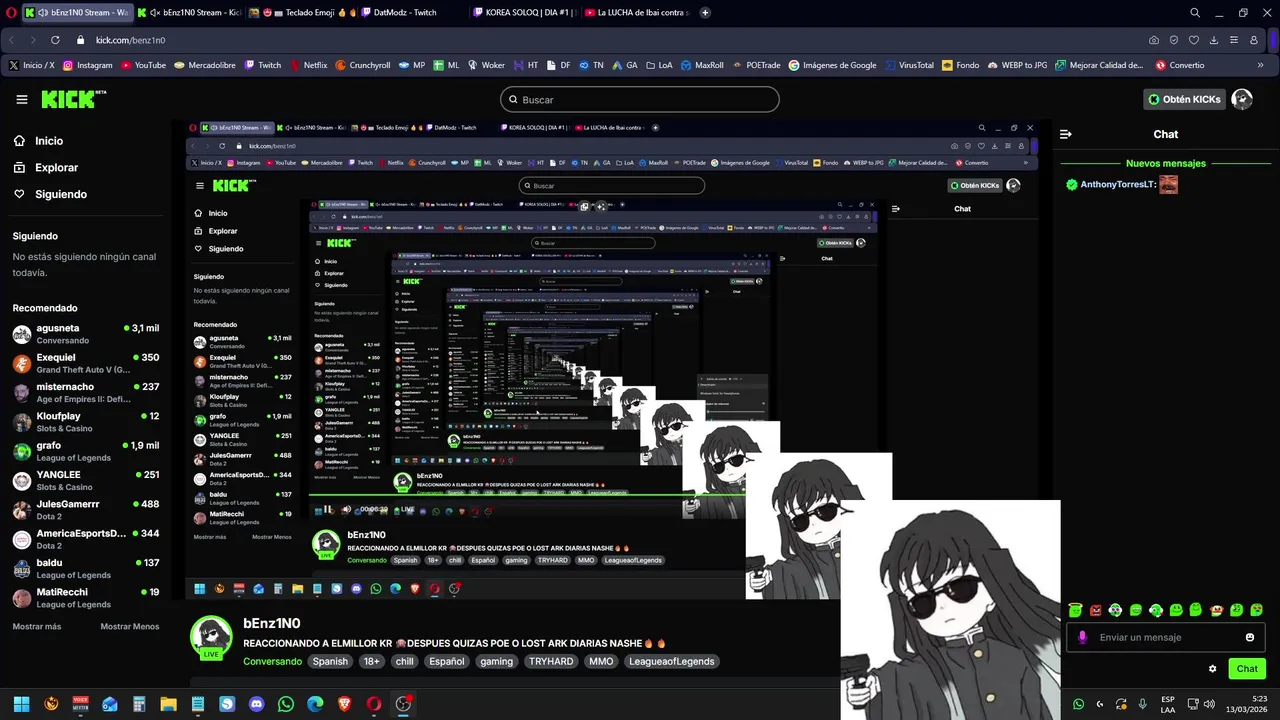The image size is (1280, 720).
Task: Click bEnz1N0 streamer avatar with LIVE badge
Action: coord(211,637)
